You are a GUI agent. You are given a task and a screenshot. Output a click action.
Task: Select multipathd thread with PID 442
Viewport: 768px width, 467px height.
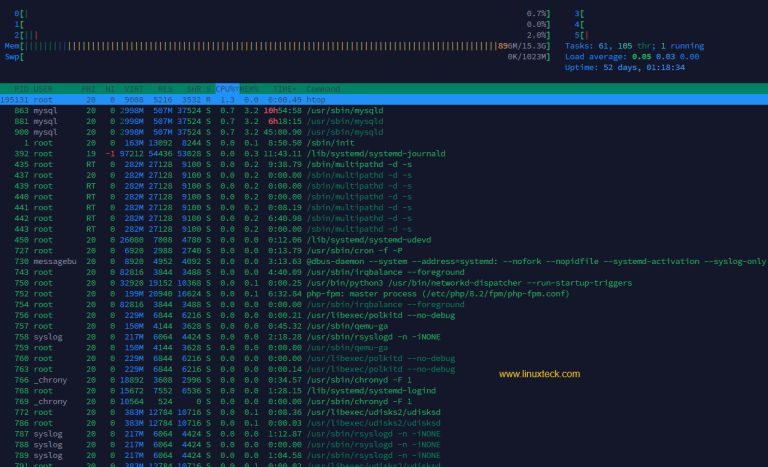point(384,218)
